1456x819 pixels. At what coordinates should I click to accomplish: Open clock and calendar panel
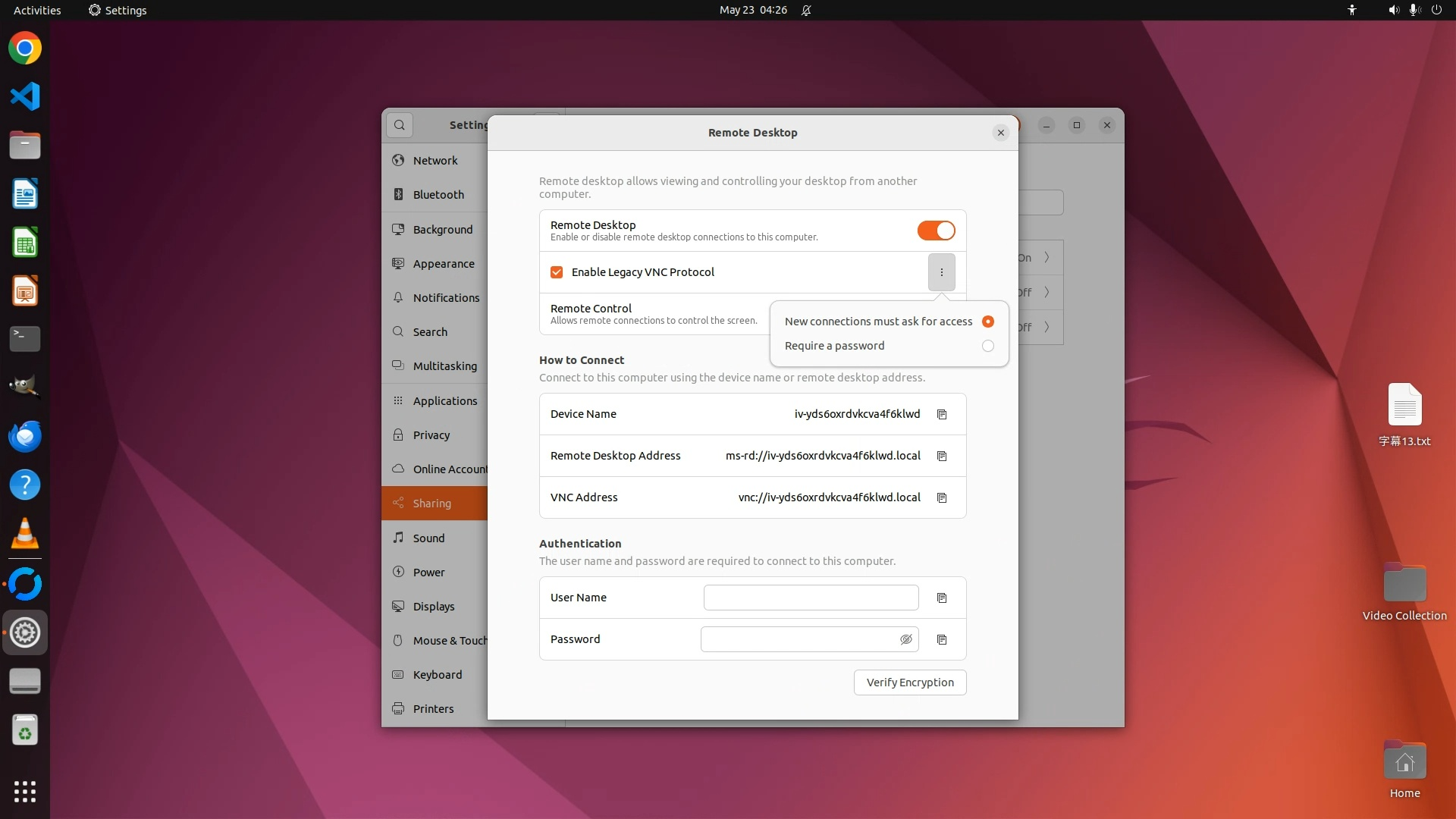click(x=752, y=10)
